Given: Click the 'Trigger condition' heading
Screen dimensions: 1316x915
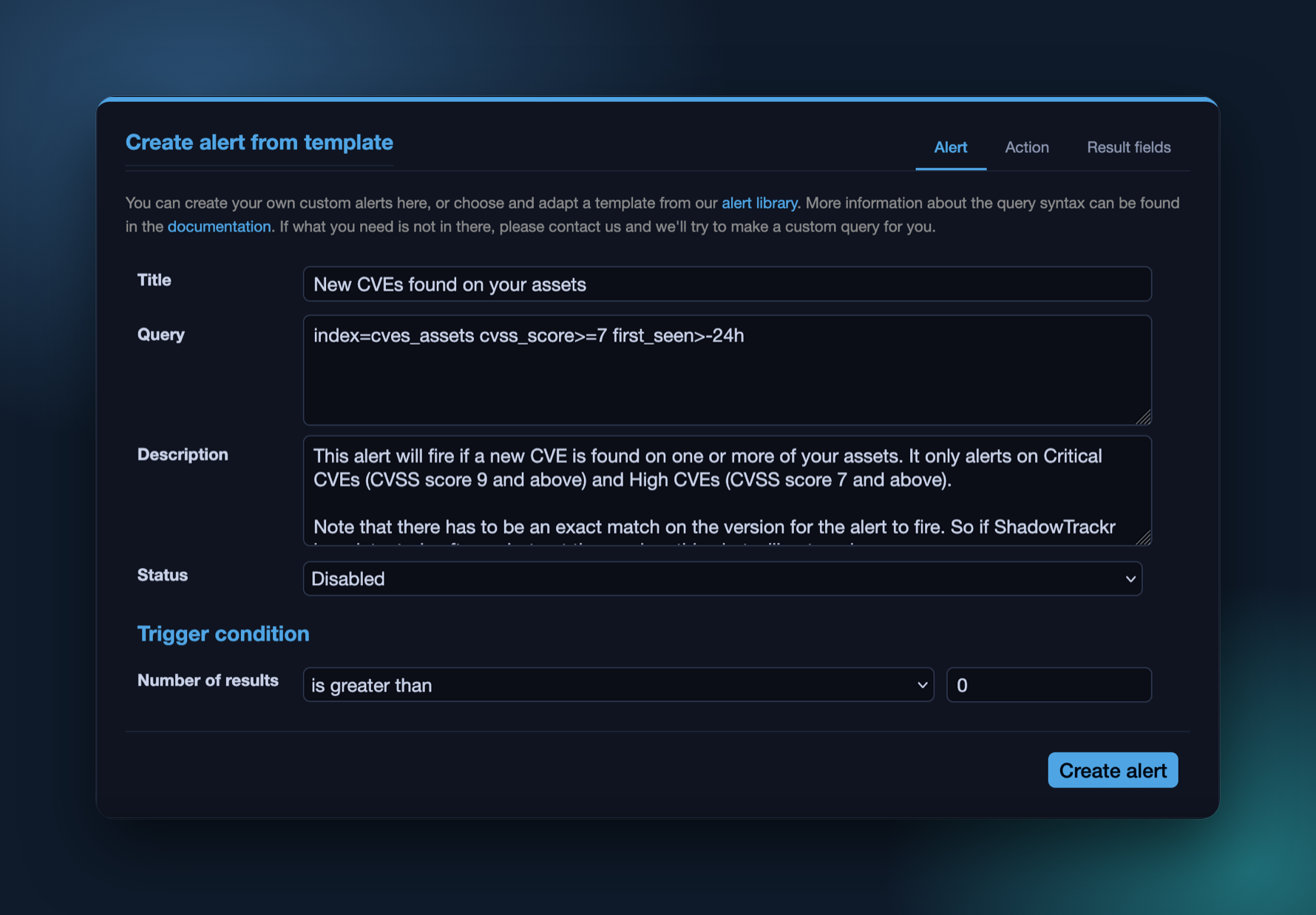Looking at the screenshot, I should click(x=223, y=634).
